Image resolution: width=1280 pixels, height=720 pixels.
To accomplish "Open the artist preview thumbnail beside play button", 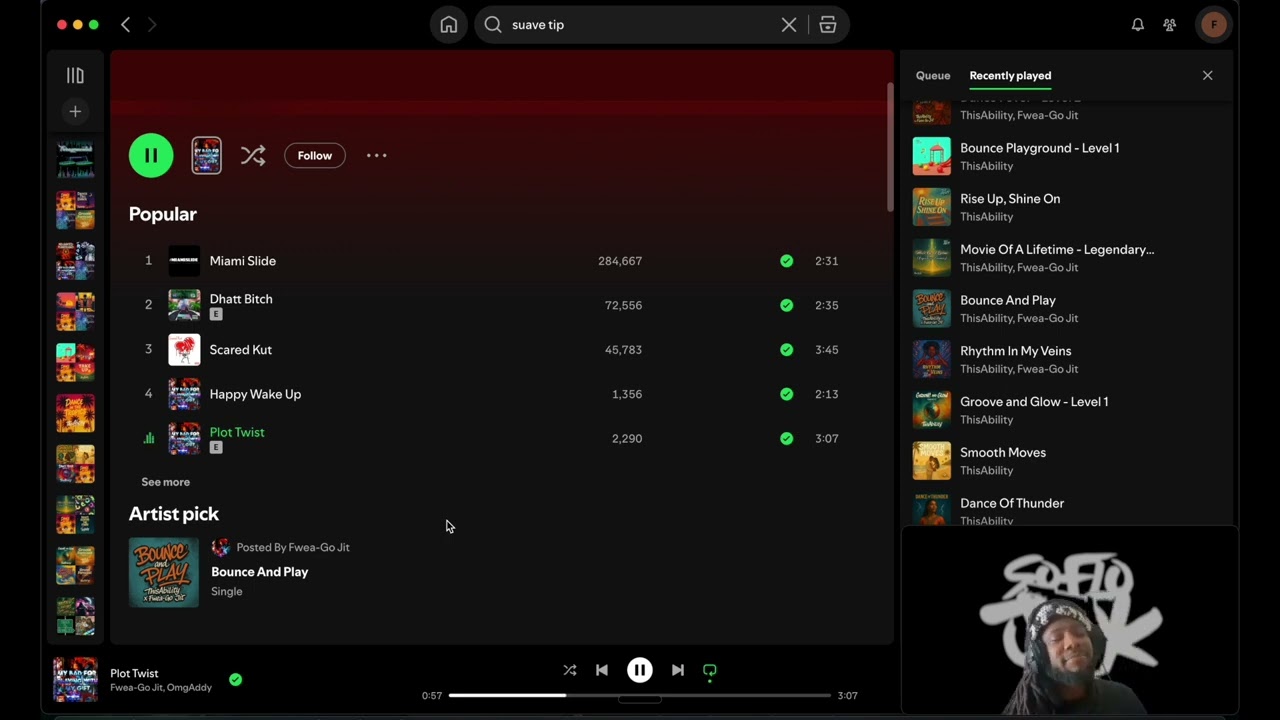I will [x=207, y=155].
